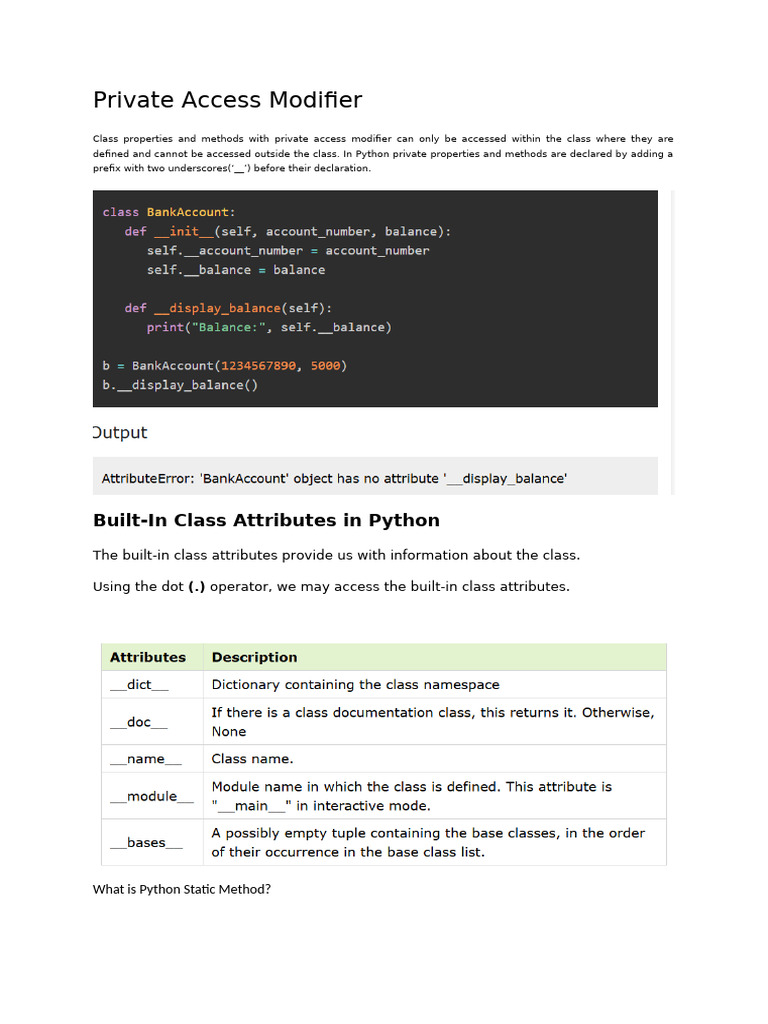Click the 'If there is a class documentation' description
This screenshot has height=1024, width=768.
(433, 722)
